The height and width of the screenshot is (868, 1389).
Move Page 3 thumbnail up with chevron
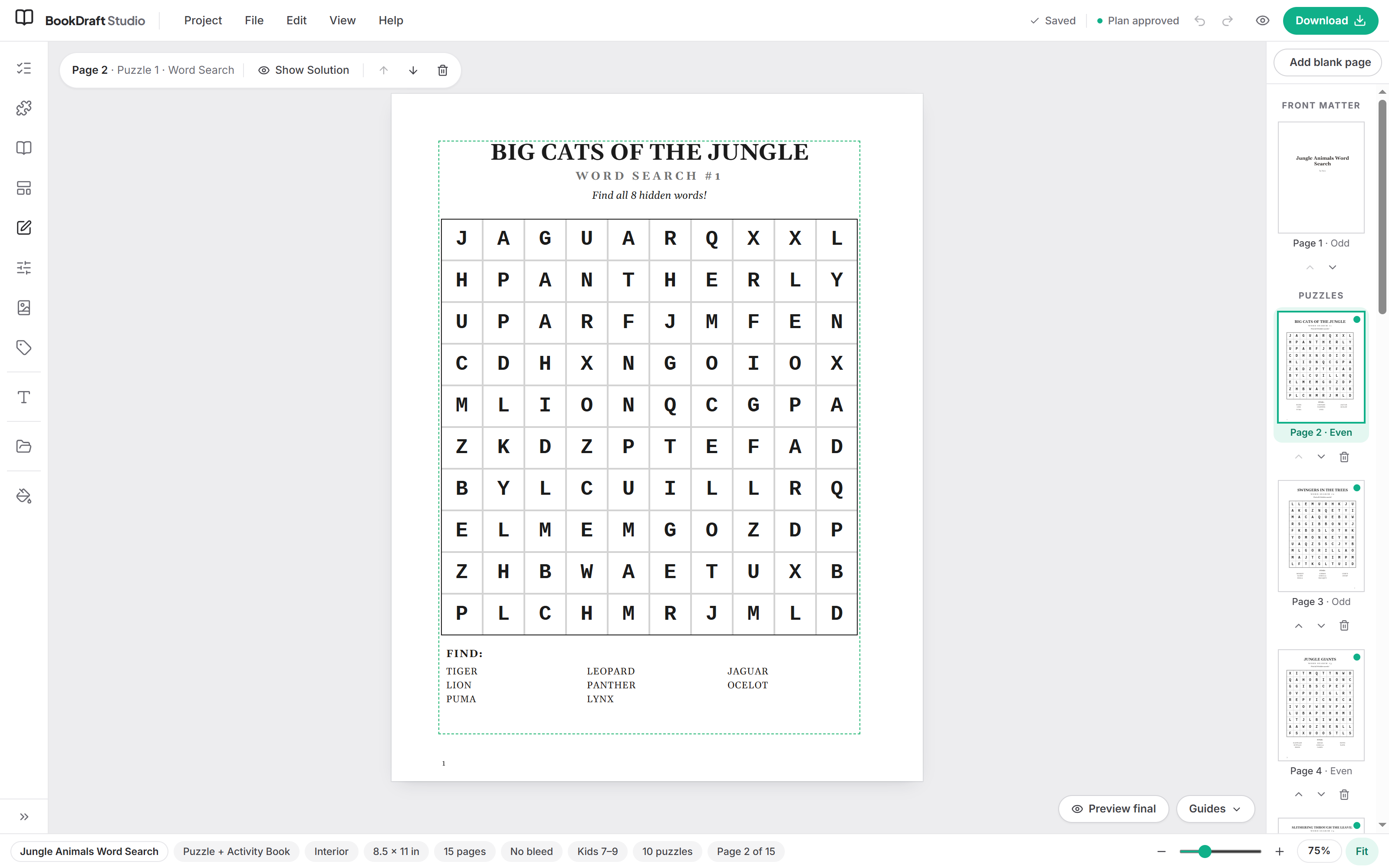1298,626
